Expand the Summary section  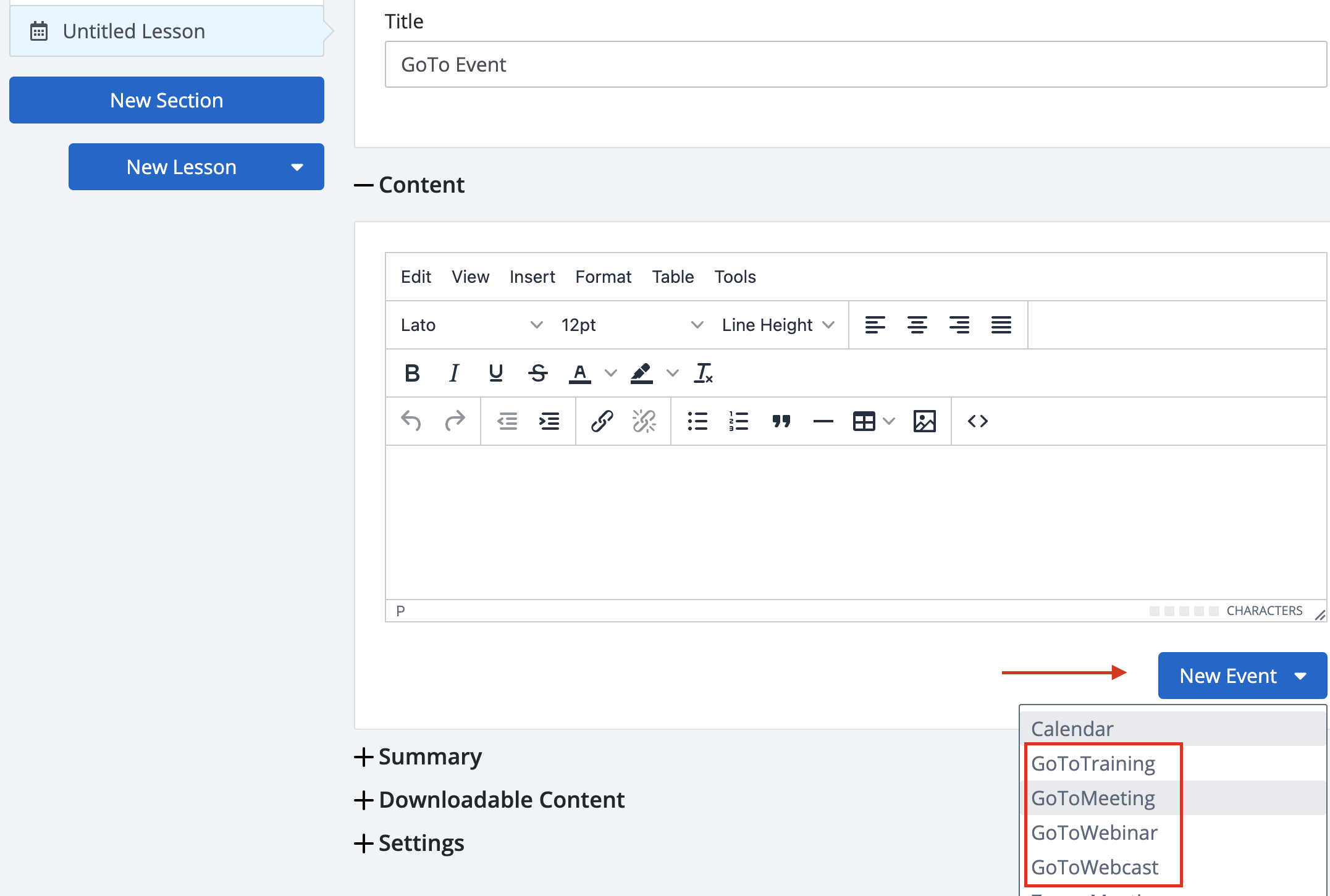pos(418,756)
